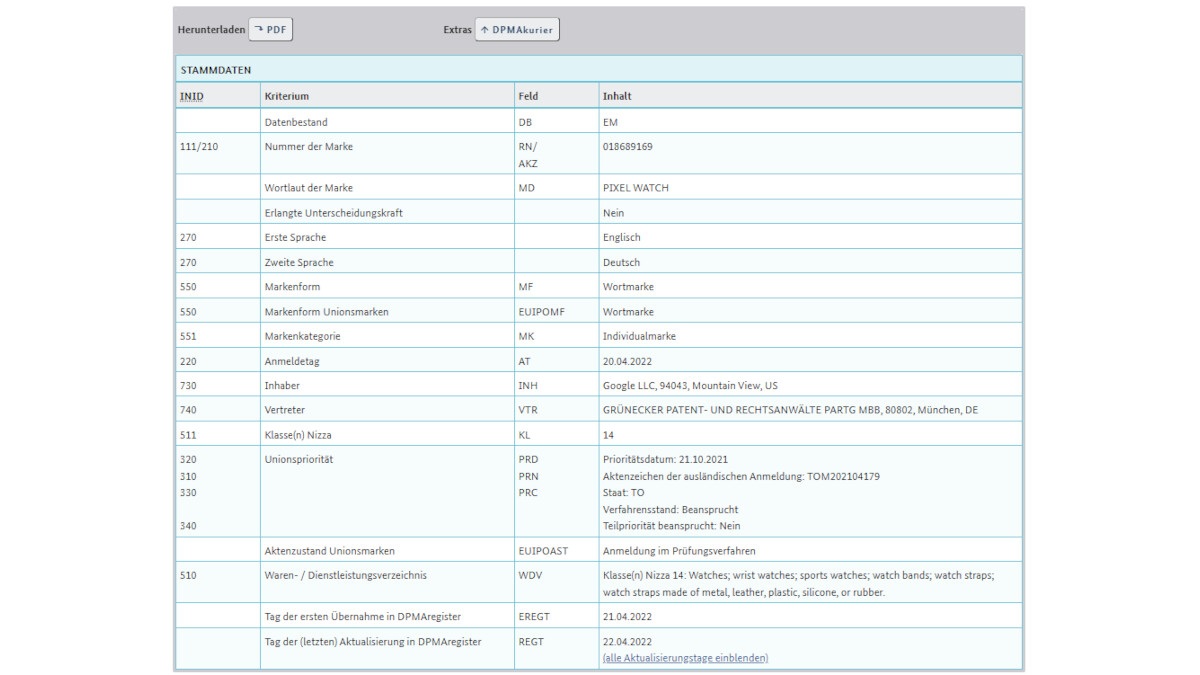Click the Datenbestand value EM

[611, 122]
